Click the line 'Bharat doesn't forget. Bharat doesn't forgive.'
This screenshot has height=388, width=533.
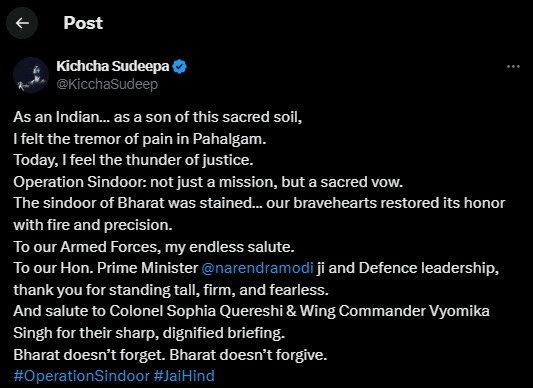click(x=170, y=355)
